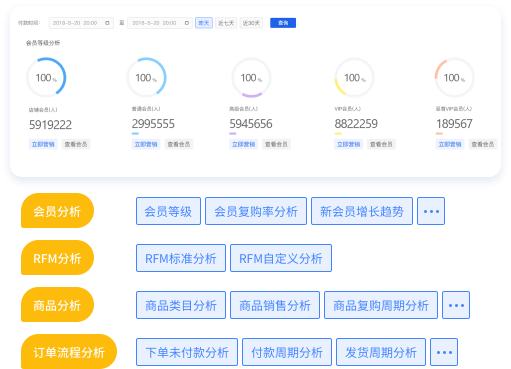Click 立即营销 under 普通会员 count

point(146,144)
